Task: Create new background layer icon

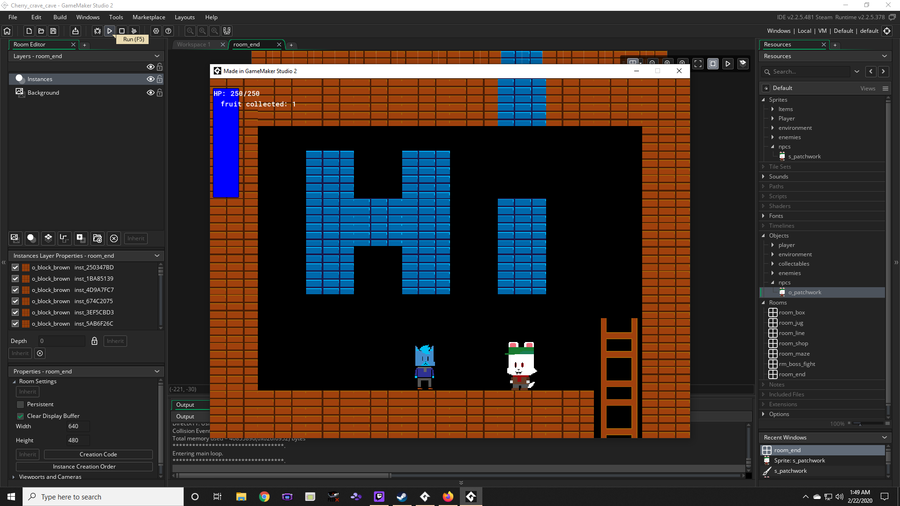Action: point(15,238)
